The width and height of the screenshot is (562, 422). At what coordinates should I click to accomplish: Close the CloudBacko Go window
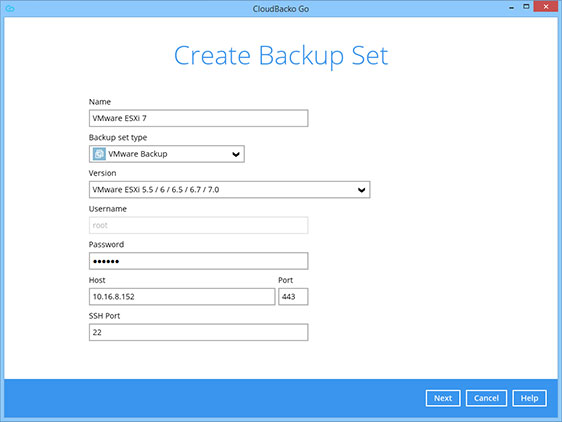(x=546, y=6)
